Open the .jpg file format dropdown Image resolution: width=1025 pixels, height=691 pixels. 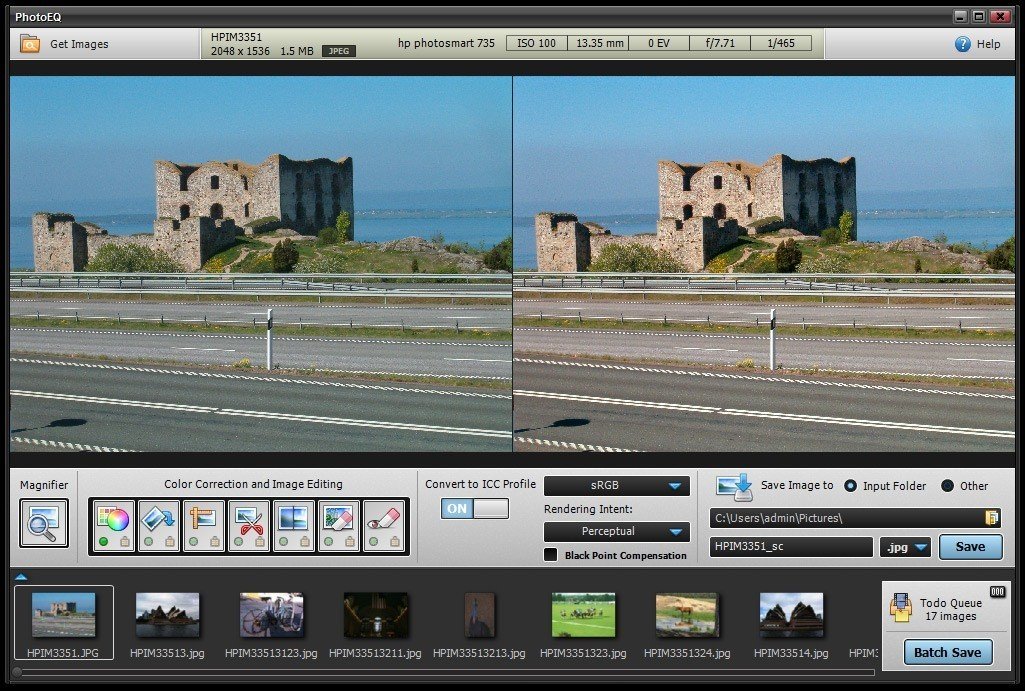(905, 547)
